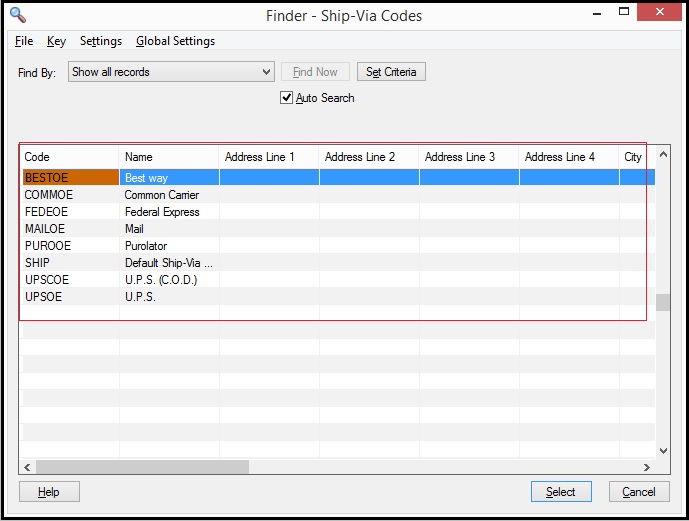Click the horizontal scrollbar left arrow
The image size is (689, 521).
(27, 467)
